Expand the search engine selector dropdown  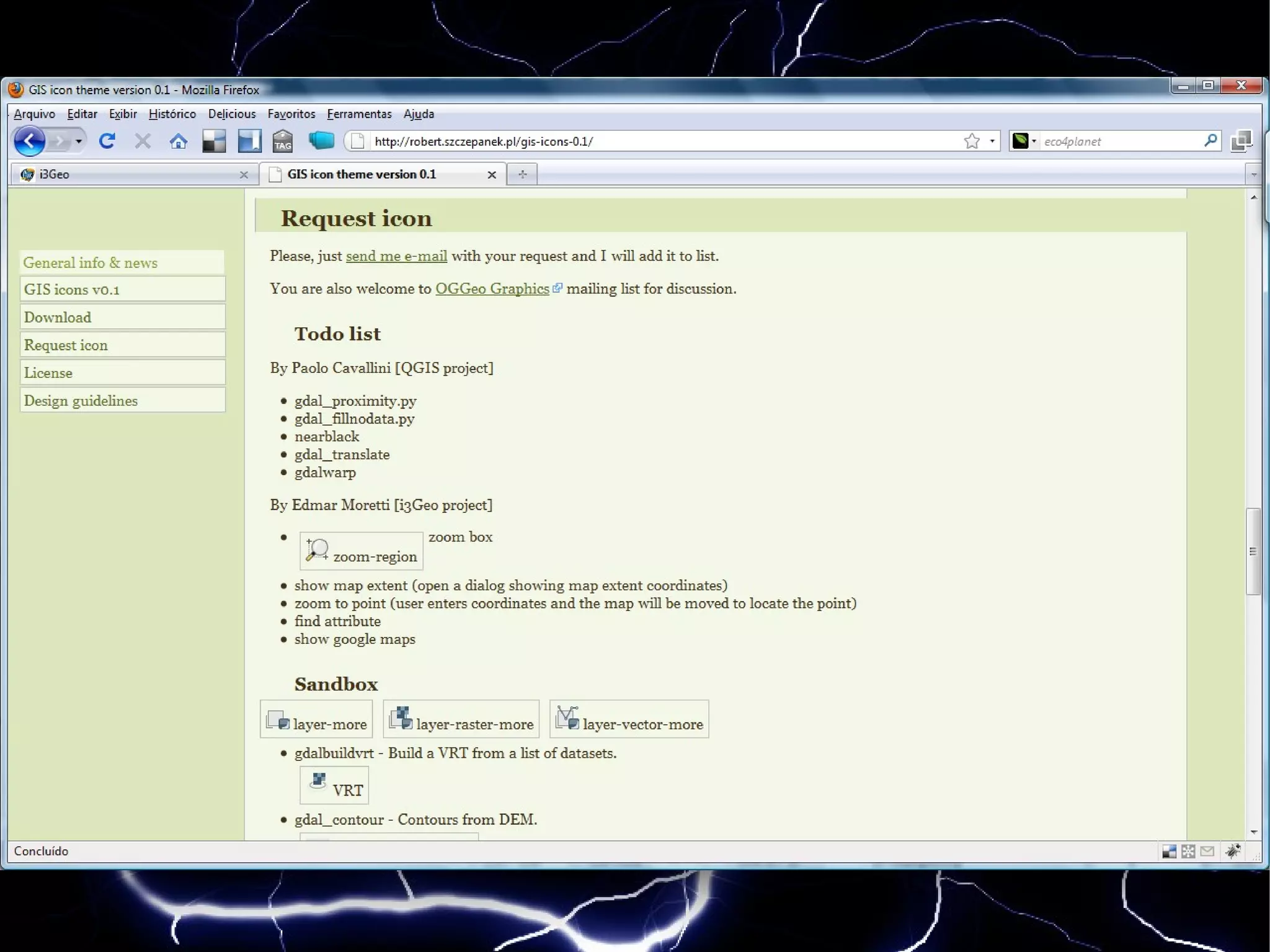pos(1034,141)
